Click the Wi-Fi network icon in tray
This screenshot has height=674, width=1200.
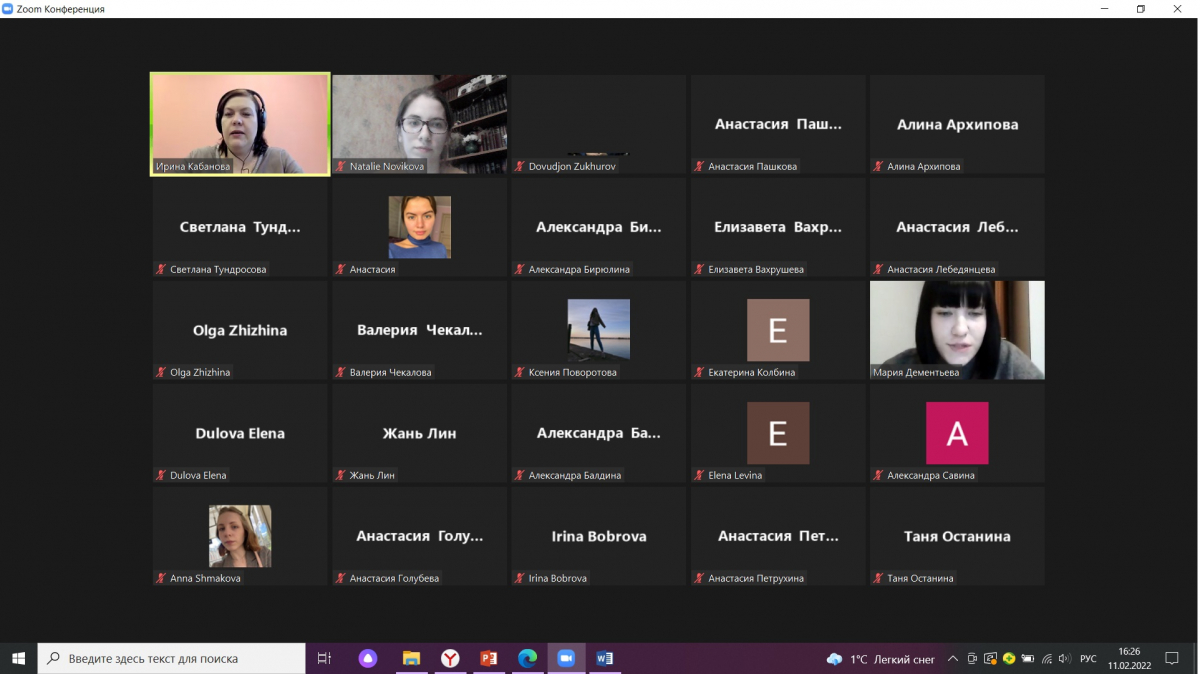[x=1046, y=659]
